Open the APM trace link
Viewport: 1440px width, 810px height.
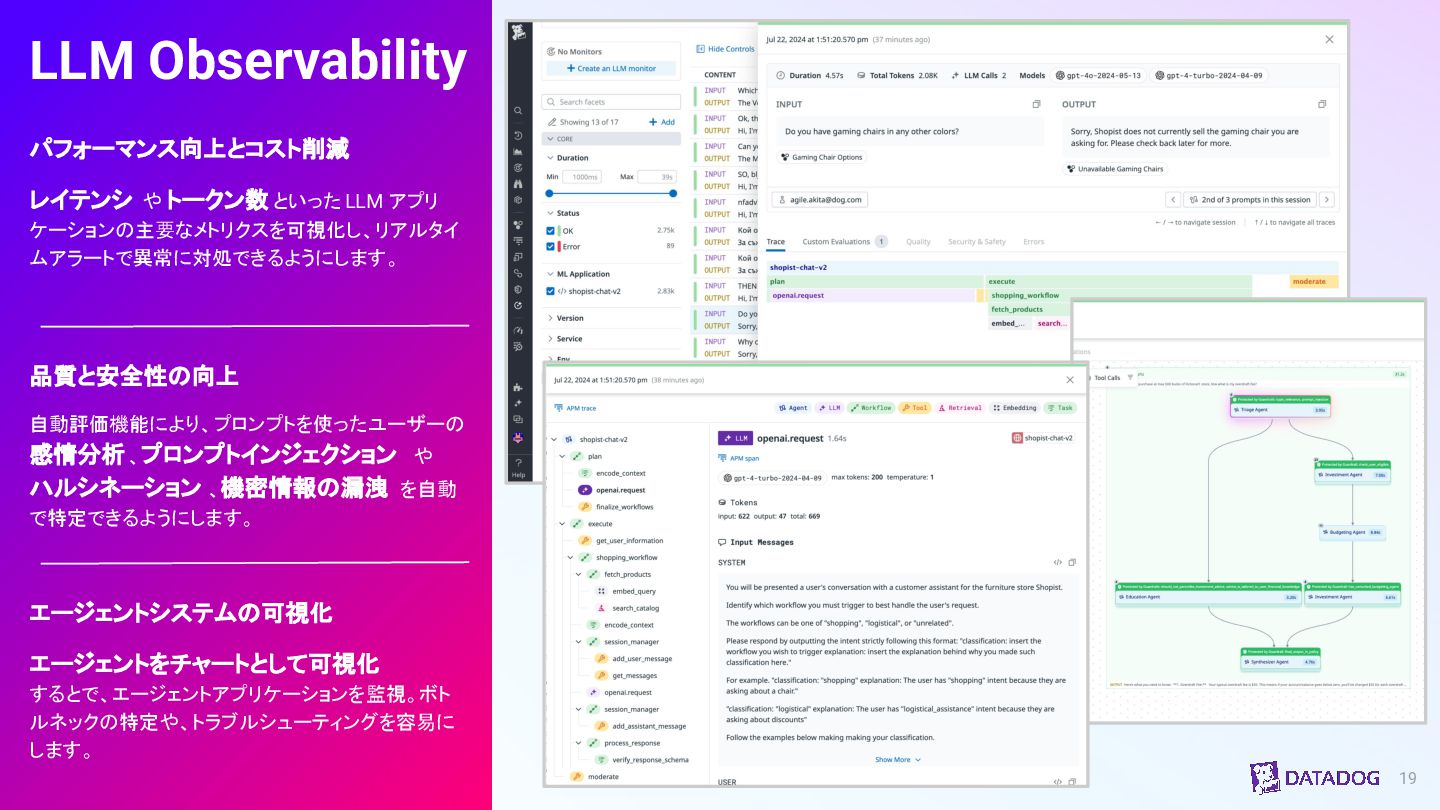(x=575, y=408)
